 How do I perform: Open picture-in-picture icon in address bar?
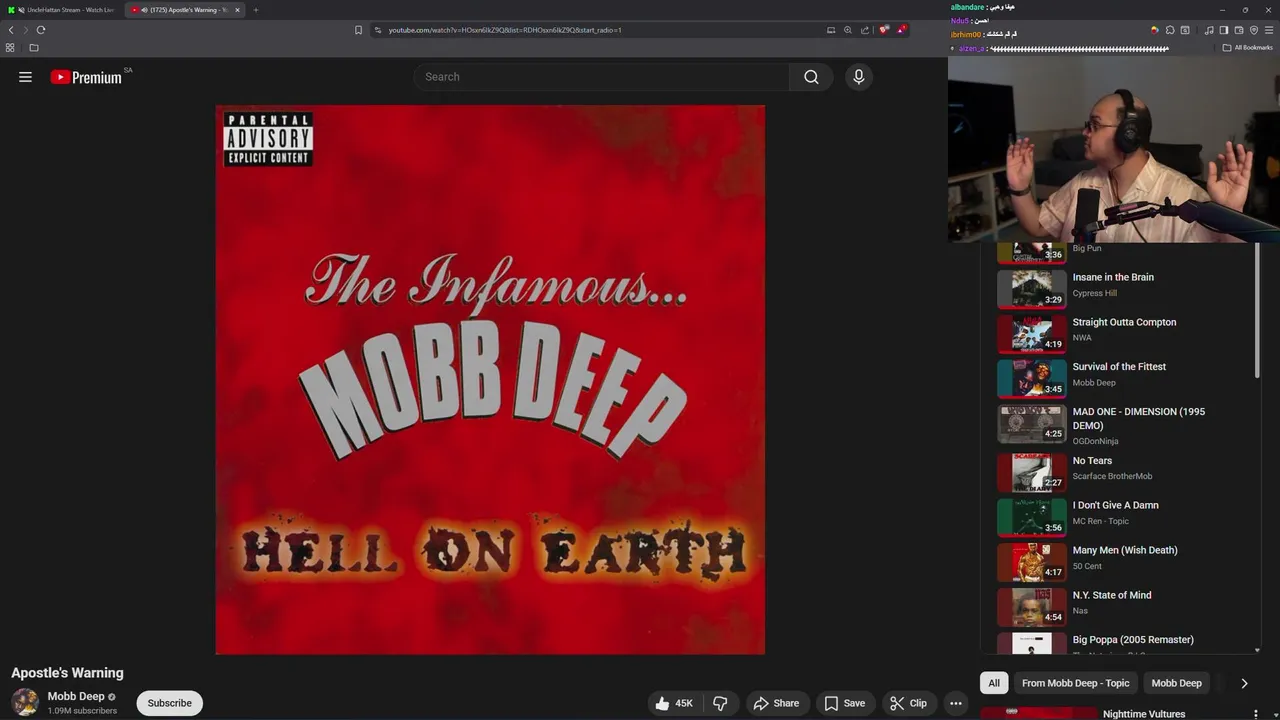click(830, 30)
